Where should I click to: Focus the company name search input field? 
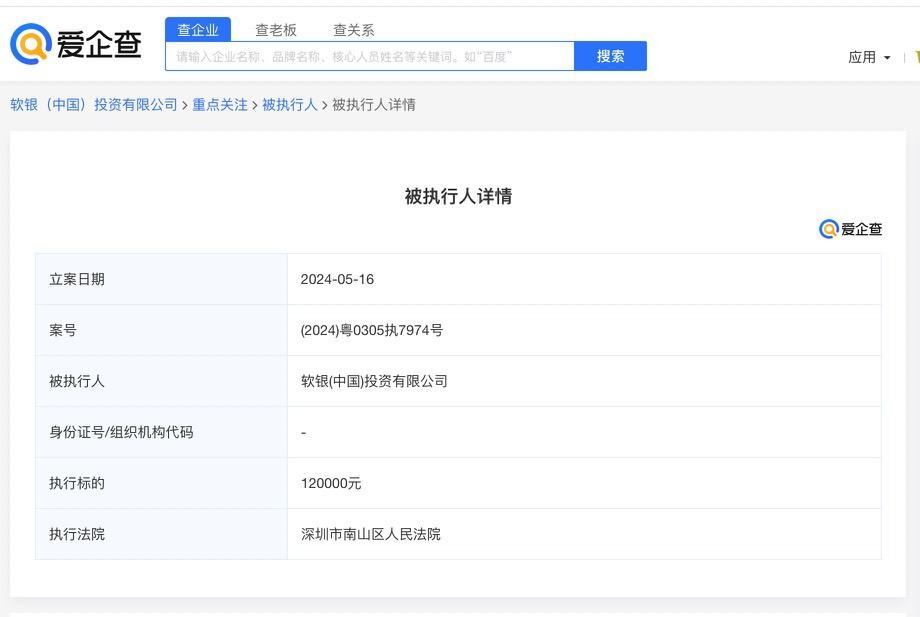(x=370, y=57)
